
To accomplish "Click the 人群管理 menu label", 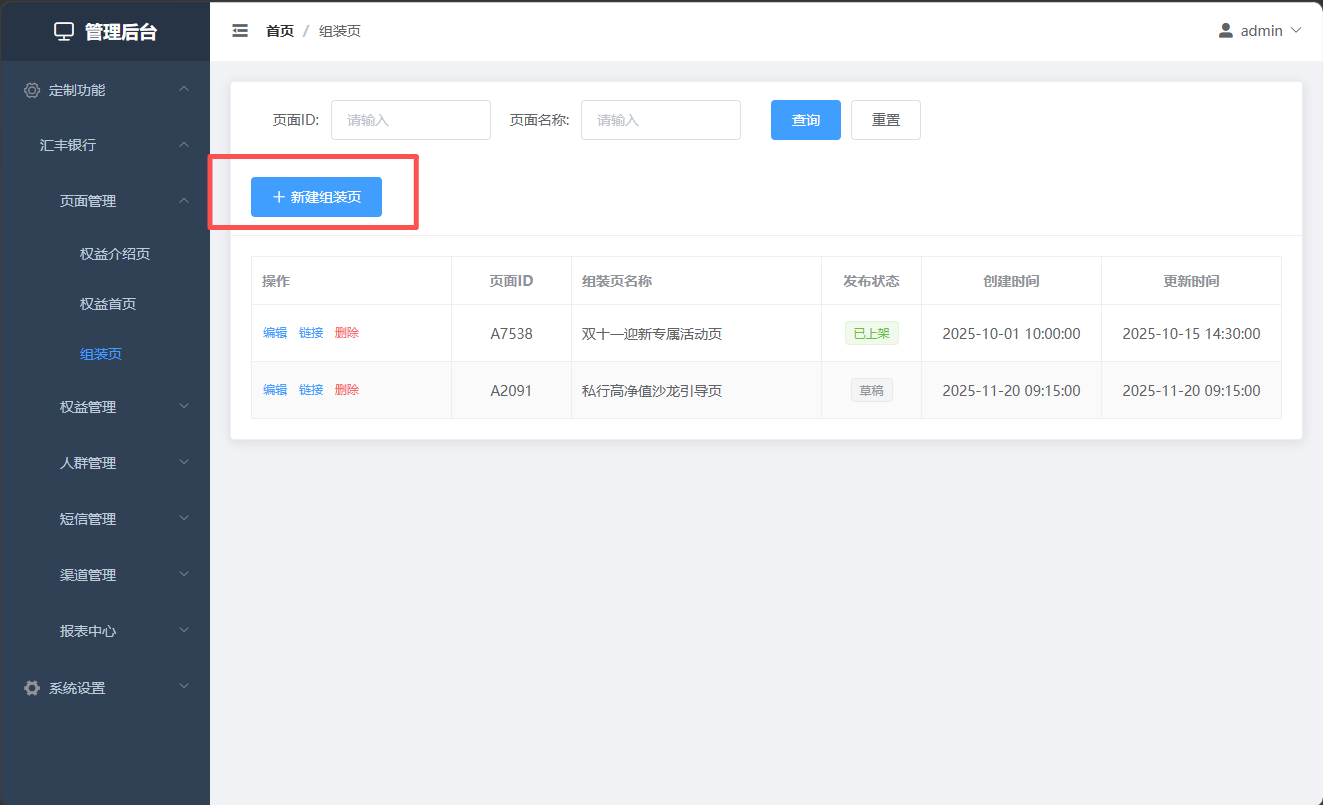I will click(x=88, y=463).
